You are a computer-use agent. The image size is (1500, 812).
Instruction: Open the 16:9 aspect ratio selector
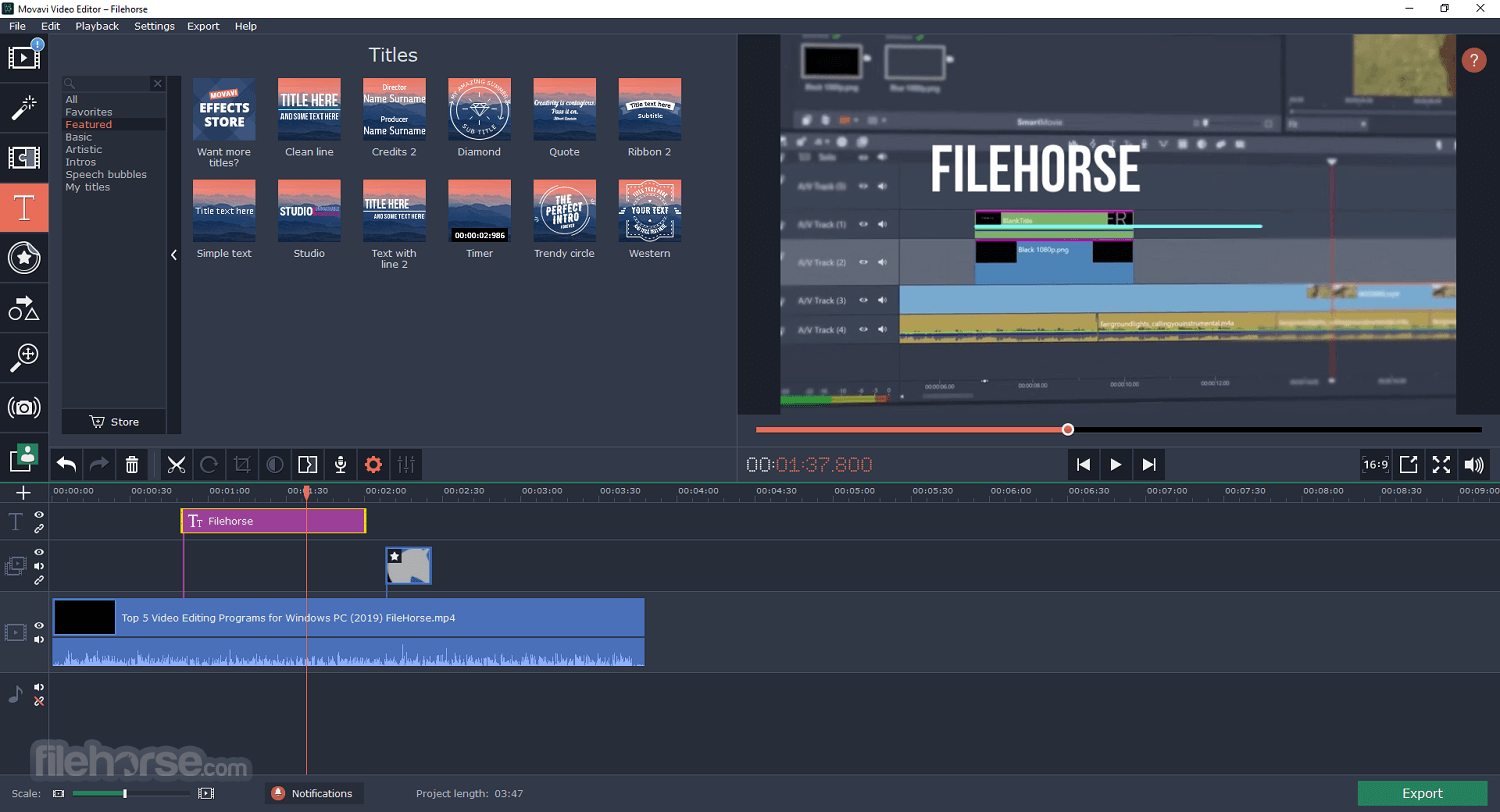point(1375,464)
